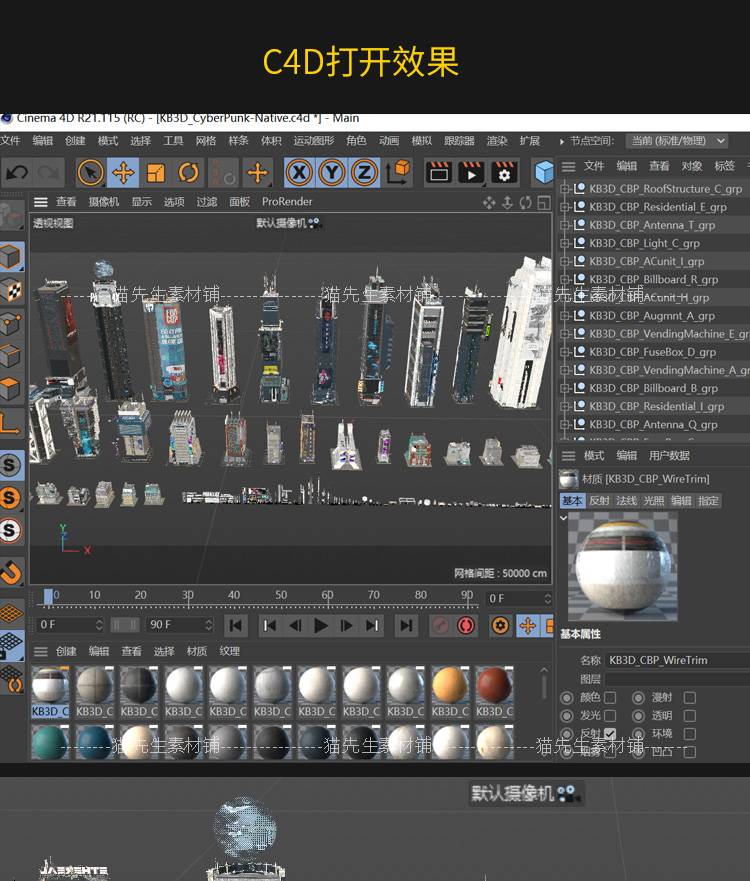Click the Enable Axis icon
750x881 pixels.
pos(11,423)
